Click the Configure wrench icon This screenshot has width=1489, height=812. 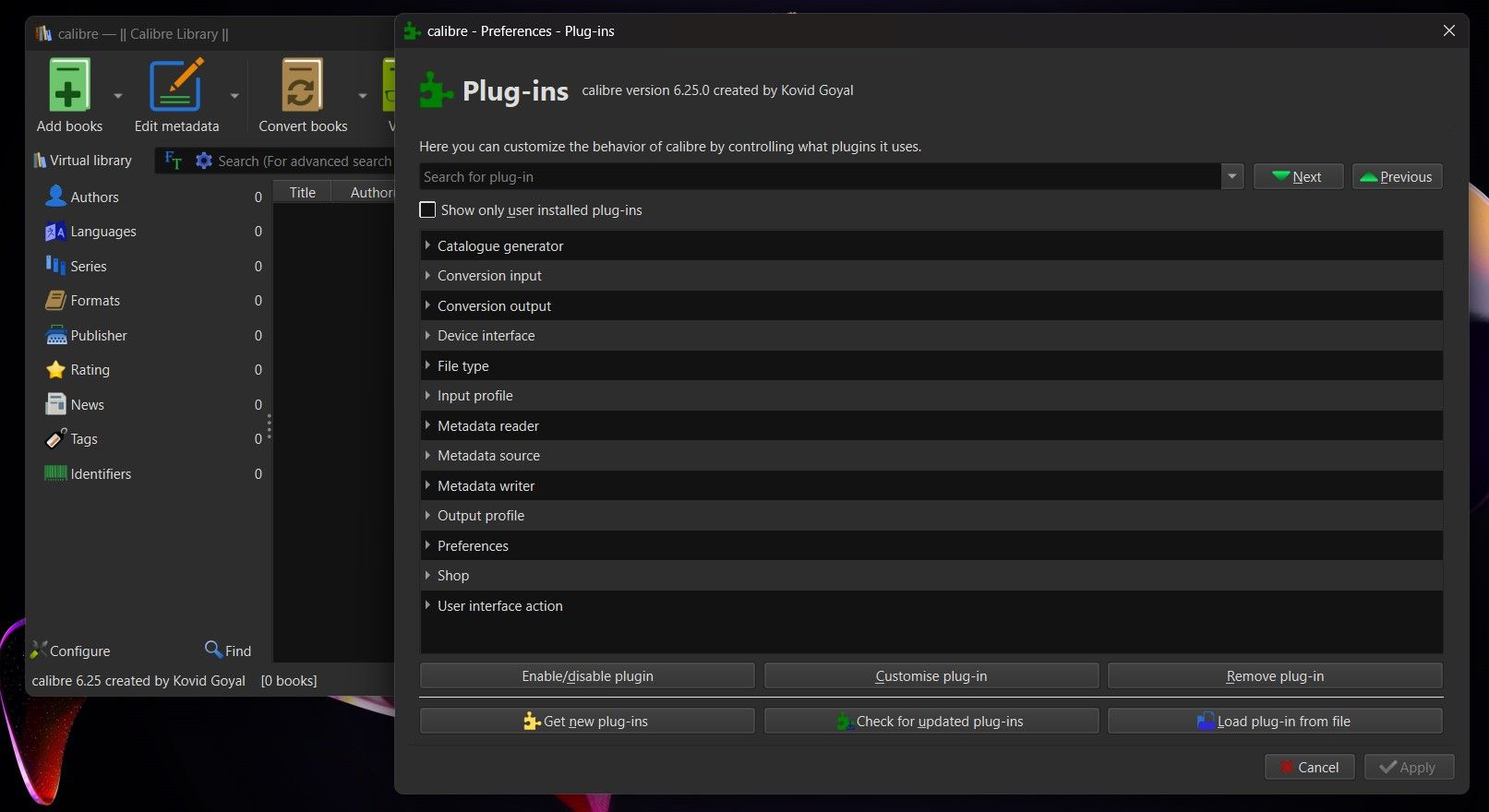click(38, 651)
